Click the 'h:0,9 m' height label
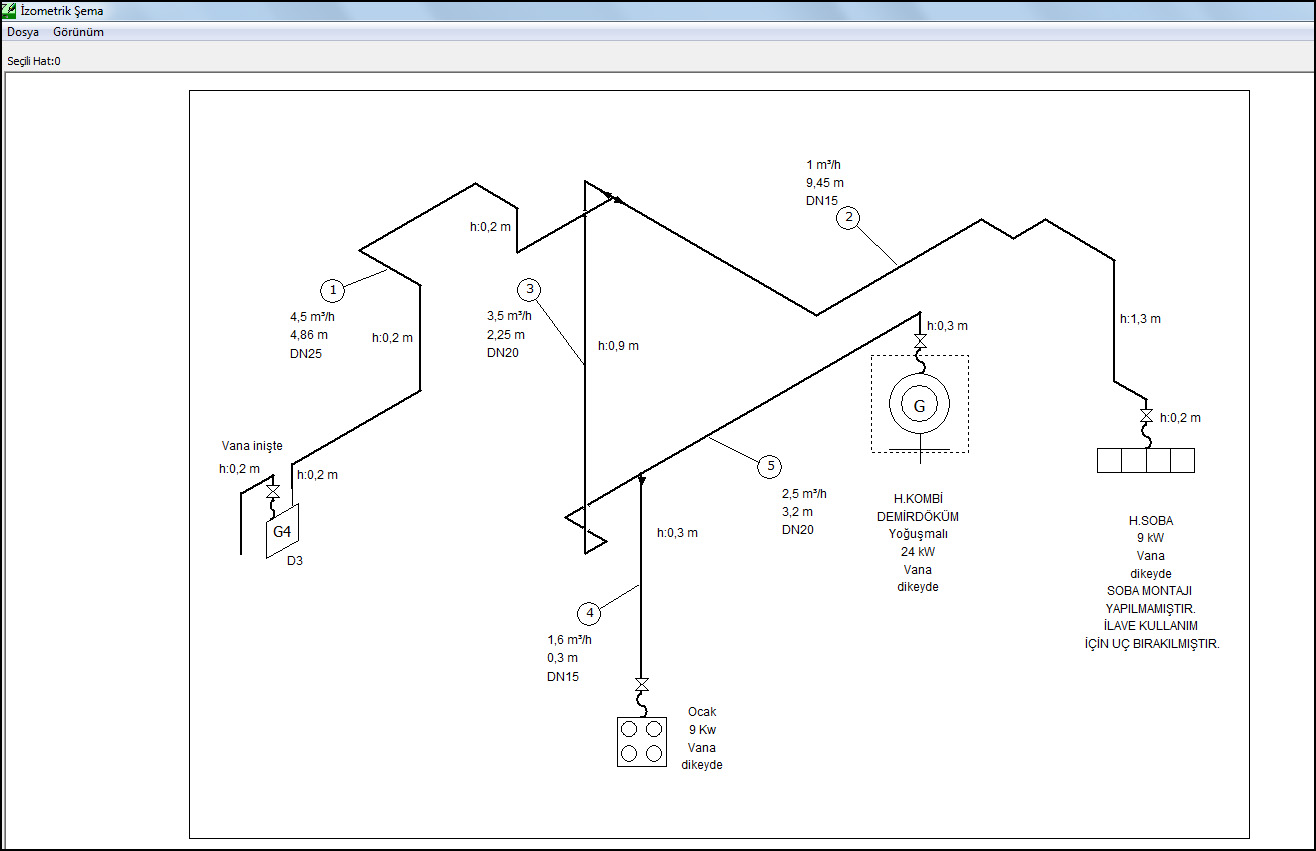This screenshot has height=851, width=1316. click(618, 346)
